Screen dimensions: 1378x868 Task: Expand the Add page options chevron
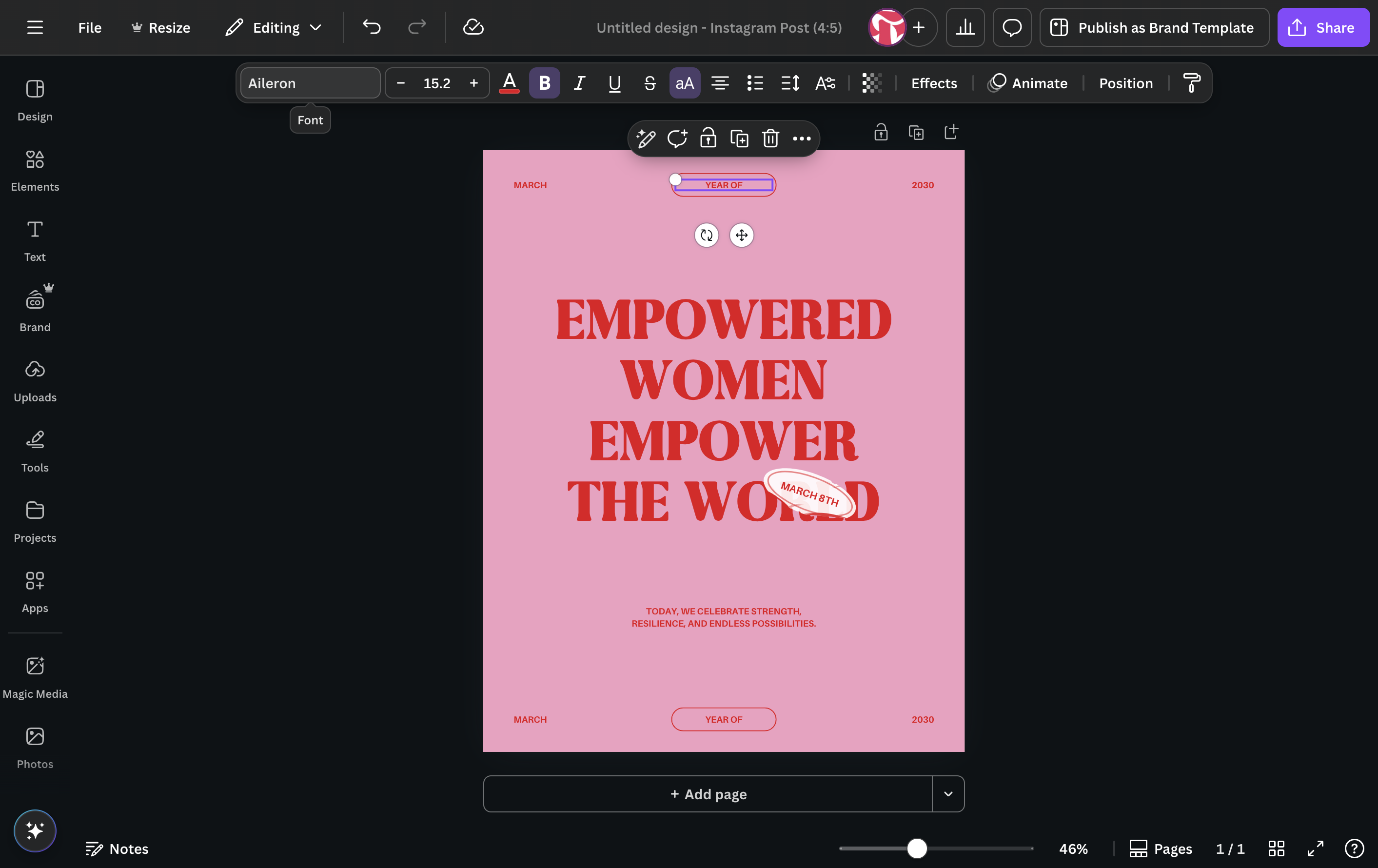click(x=948, y=793)
